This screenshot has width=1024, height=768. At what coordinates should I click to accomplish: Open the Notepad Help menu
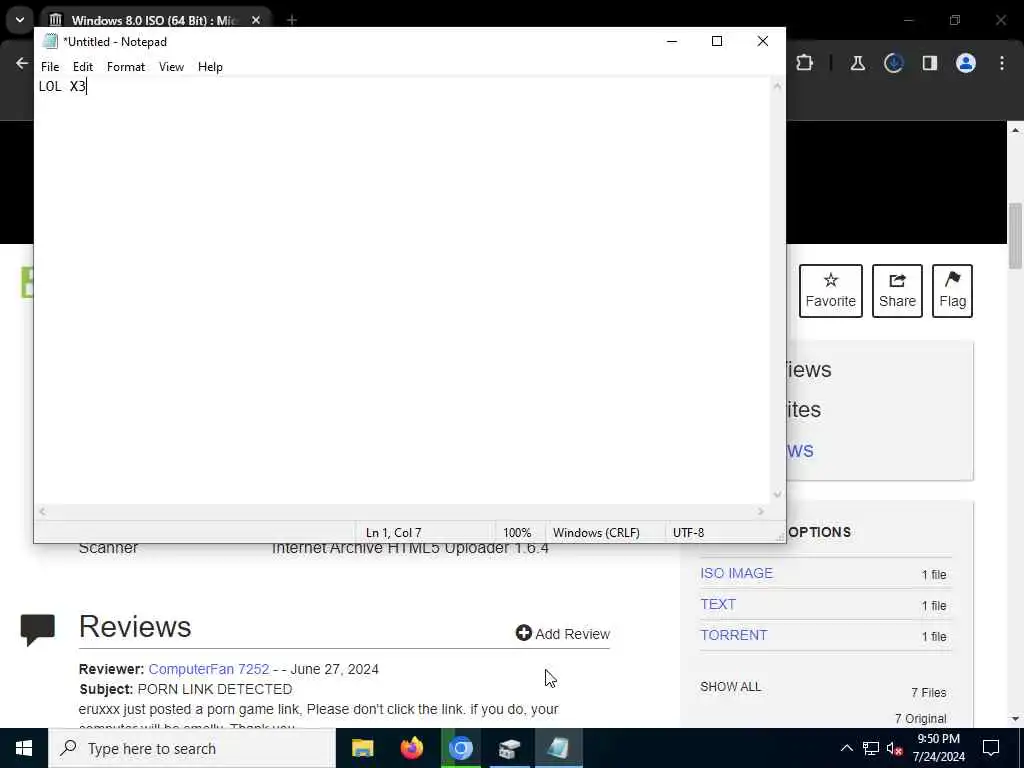tap(210, 67)
